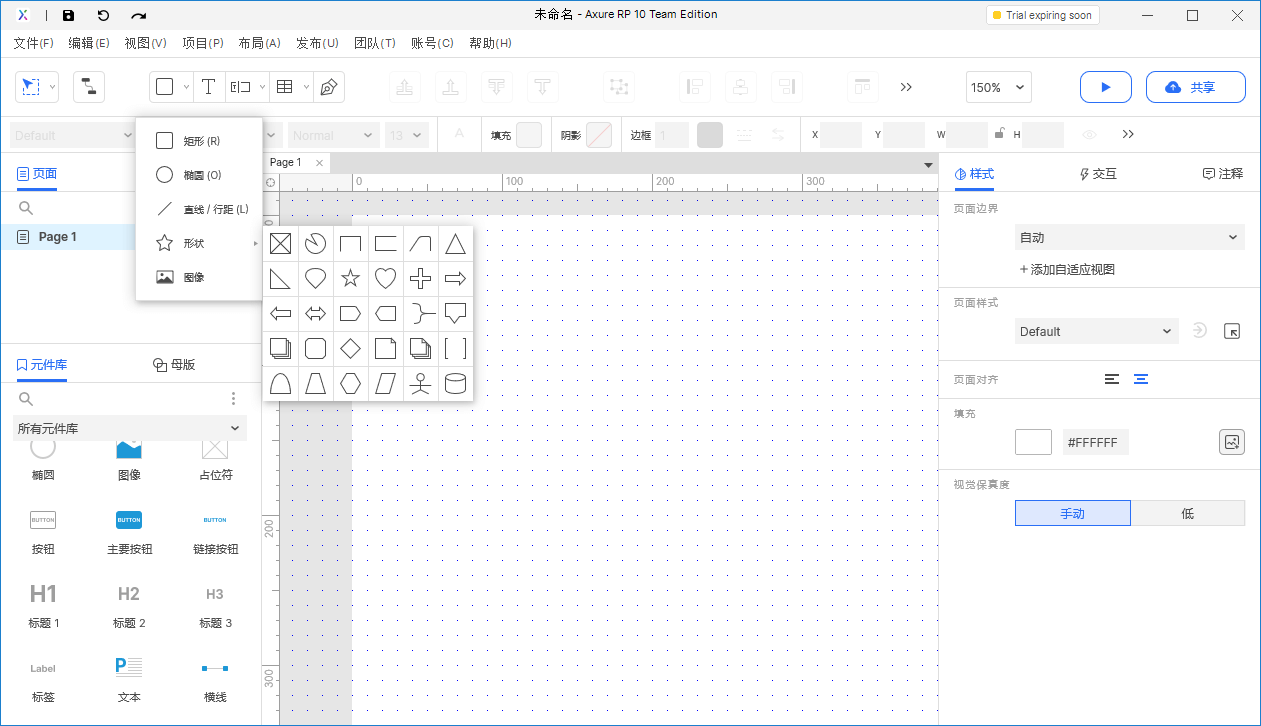The height and width of the screenshot is (726, 1261).
Task: Redo the last undone action
Action: pyautogui.click(x=138, y=15)
